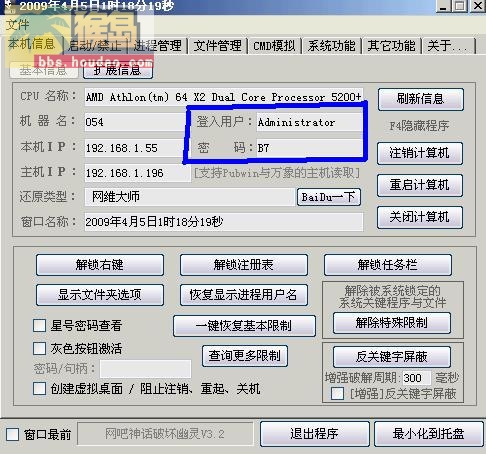
Task: Click the 扩展信息 button
Action: pyautogui.click(x=118, y=70)
